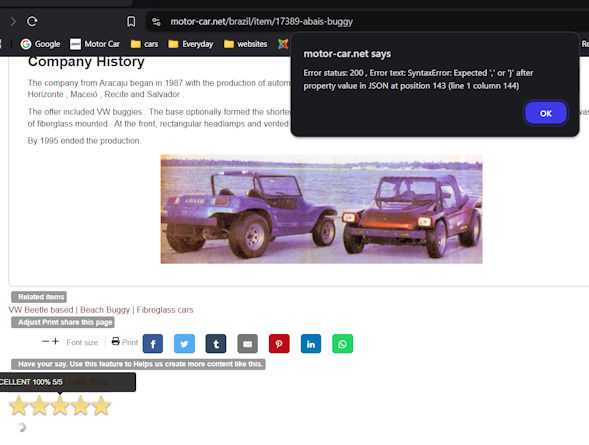The width and height of the screenshot is (589, 445).
Task: Share page on Twitter
Action: (x=184, y=344)
